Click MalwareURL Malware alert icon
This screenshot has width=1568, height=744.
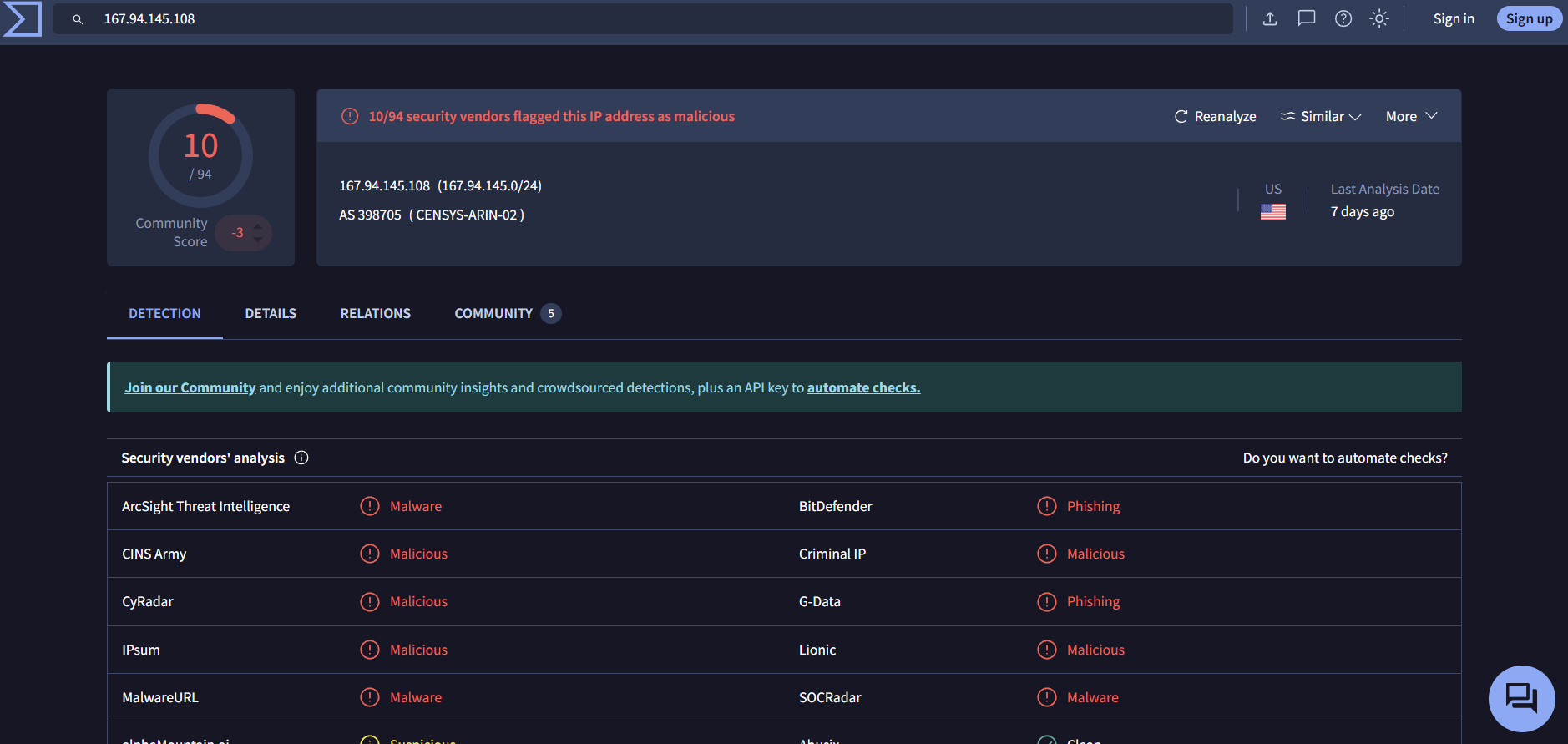369,697
